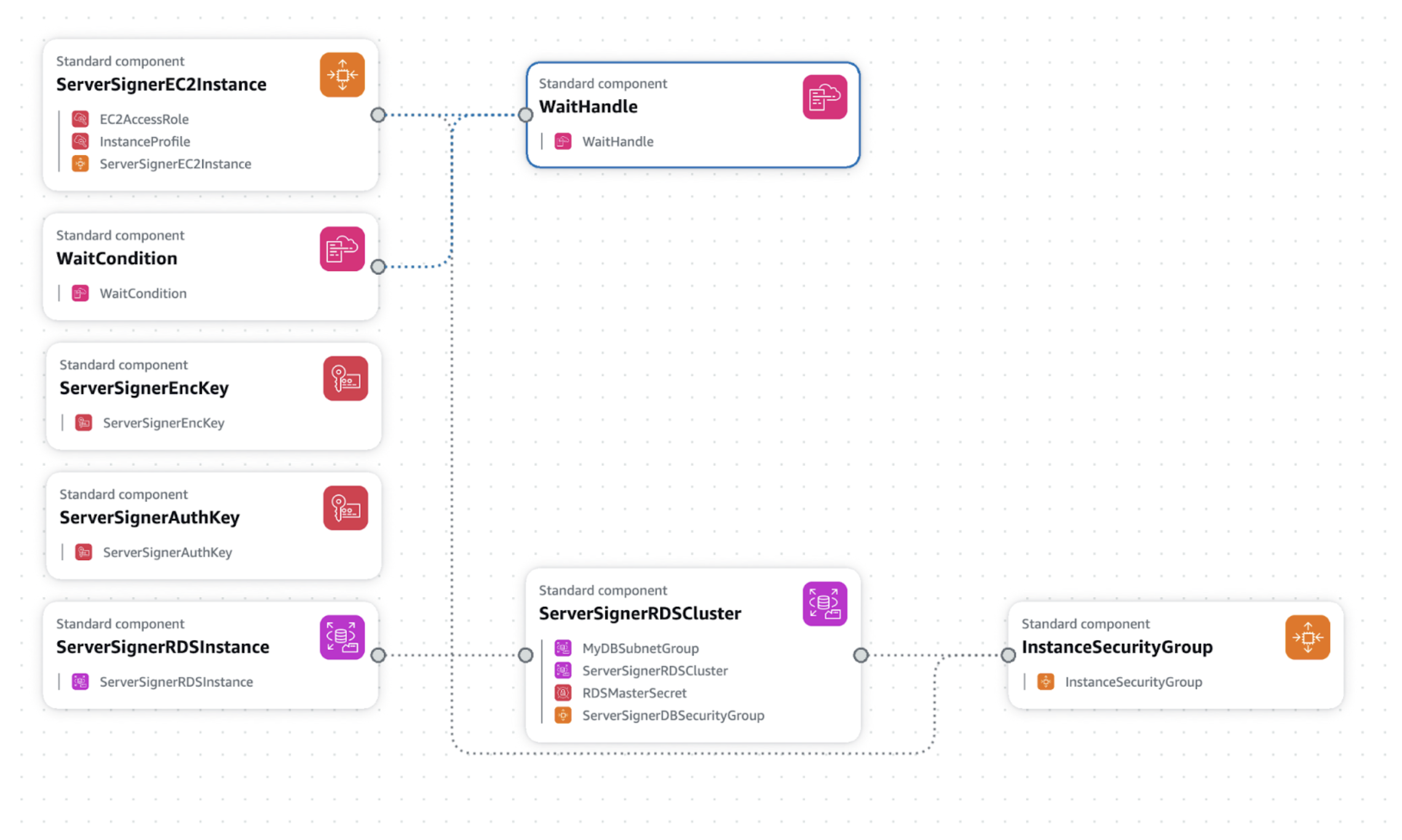Click the pink icon on WaitCondition card

point(342,249)
